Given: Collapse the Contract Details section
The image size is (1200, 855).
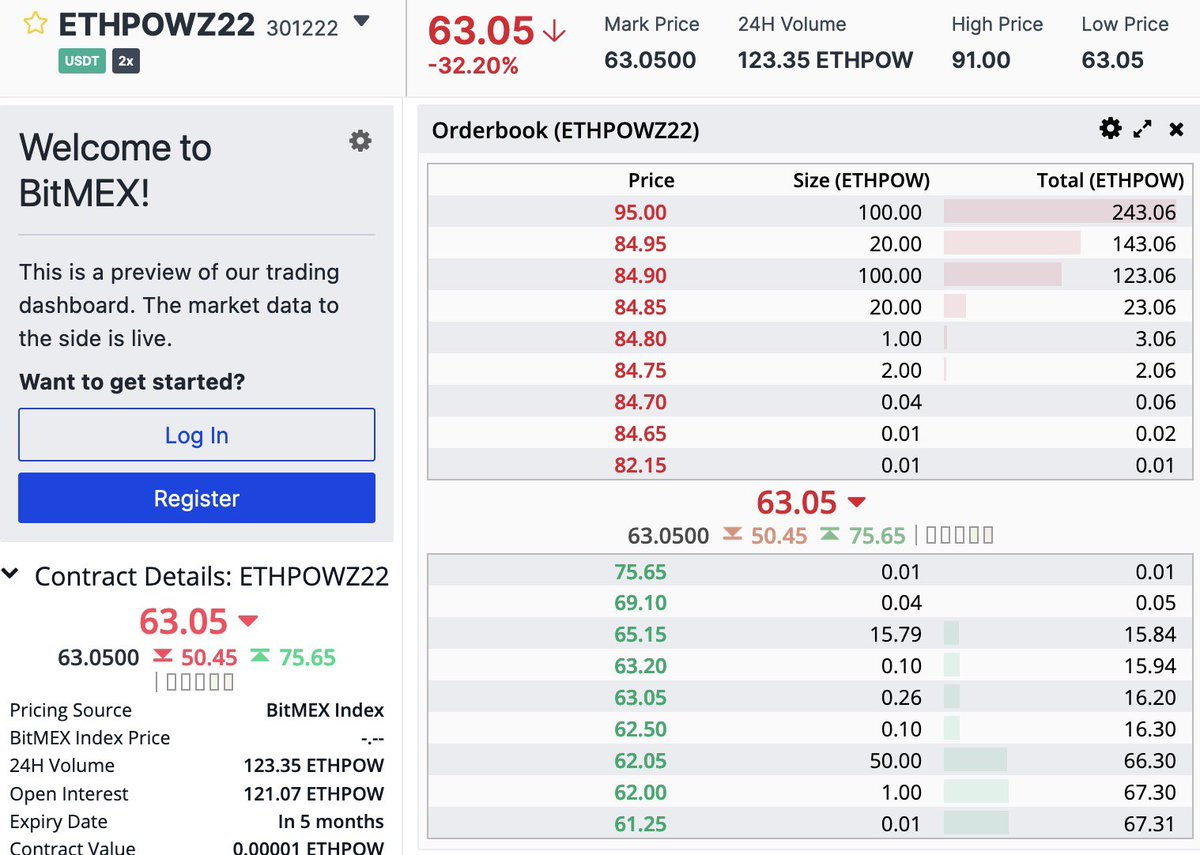Looking at the screenshot, I should (x=12, y=573).
